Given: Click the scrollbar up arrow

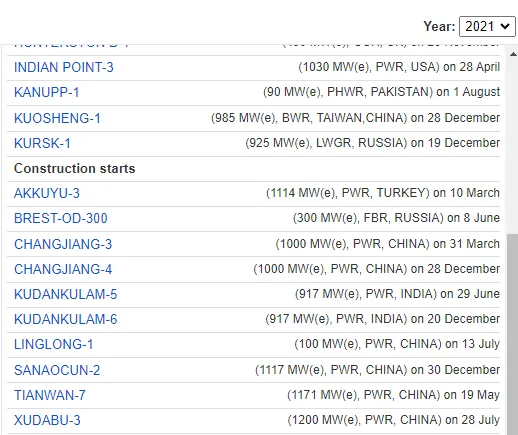Looking at the screenshot, I should click(x=513, y=54).
